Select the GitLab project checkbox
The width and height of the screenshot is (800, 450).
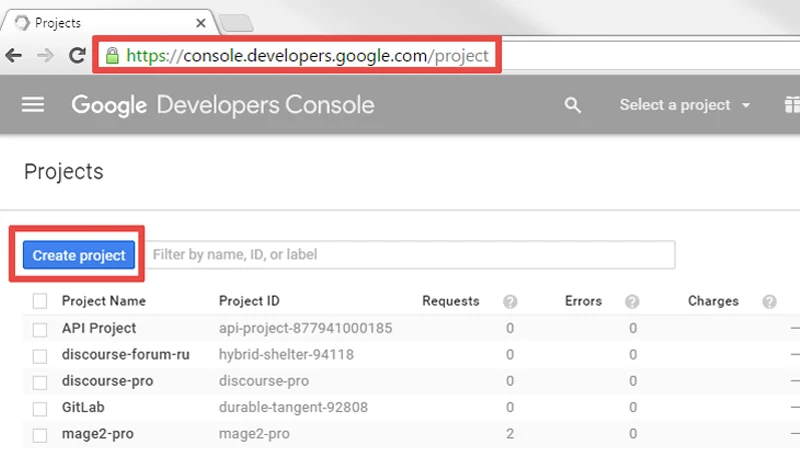[40, 409]
